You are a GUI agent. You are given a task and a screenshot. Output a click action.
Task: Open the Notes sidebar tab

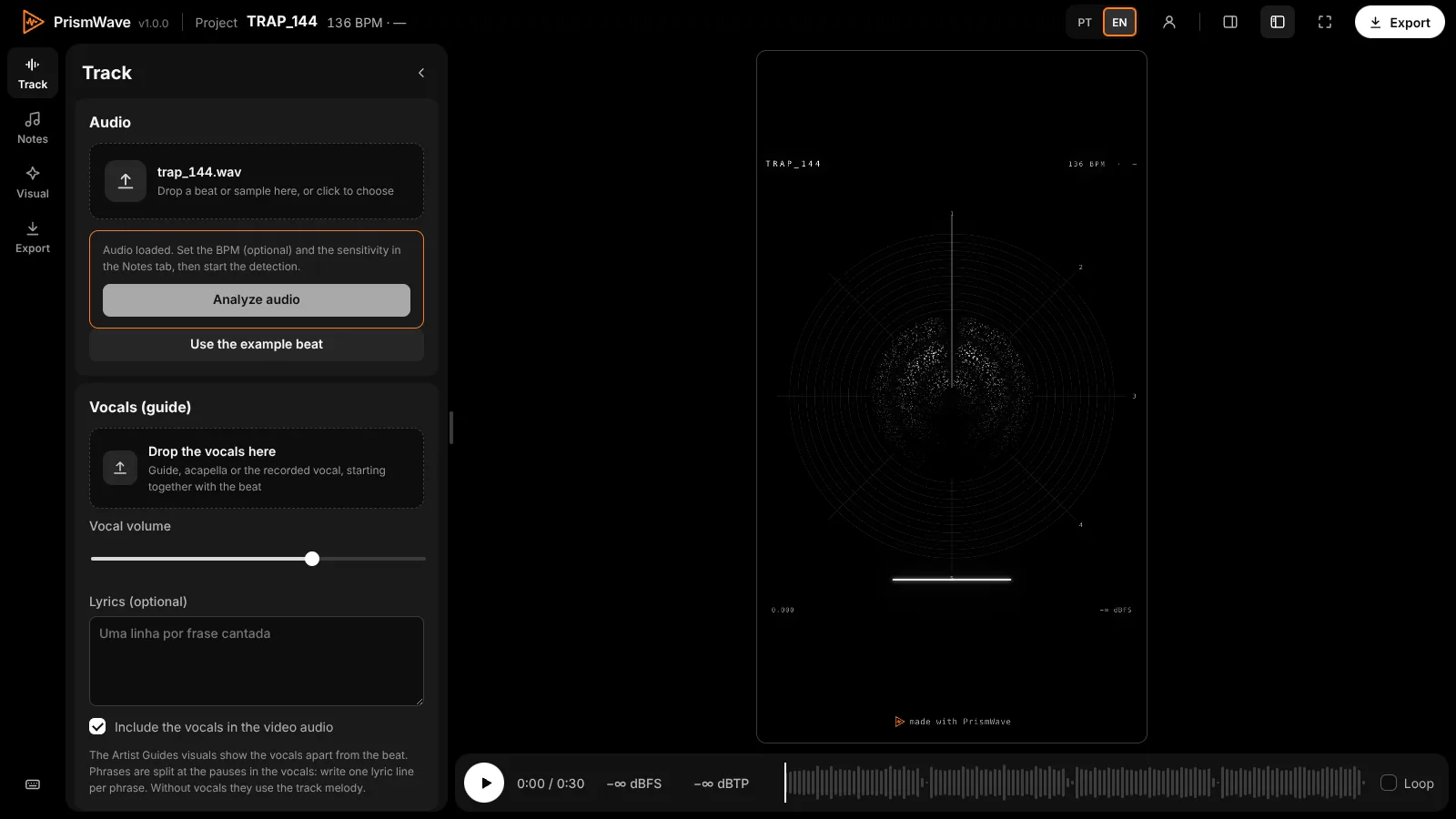point(33,127)
